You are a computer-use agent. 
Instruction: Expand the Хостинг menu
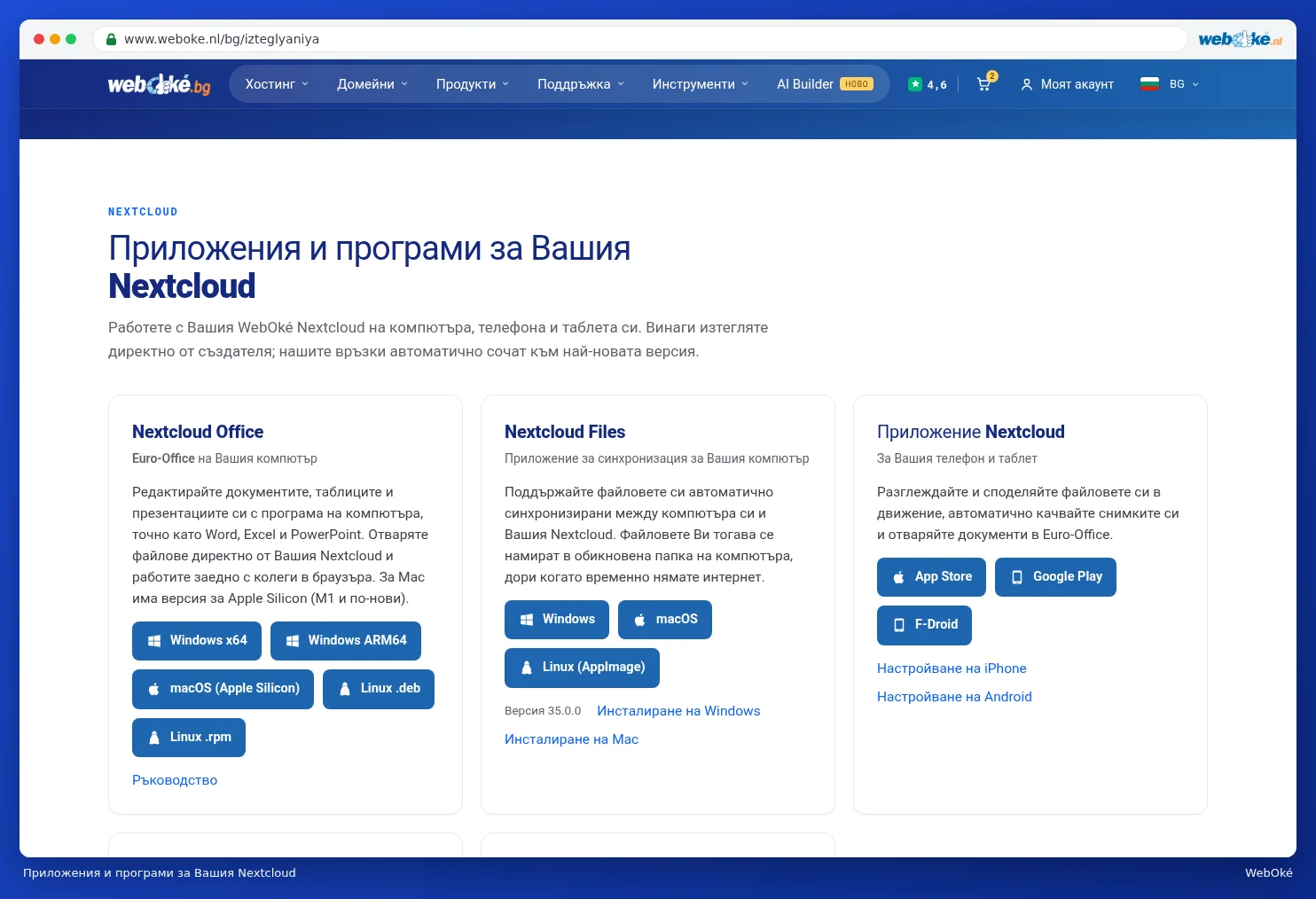277,84
